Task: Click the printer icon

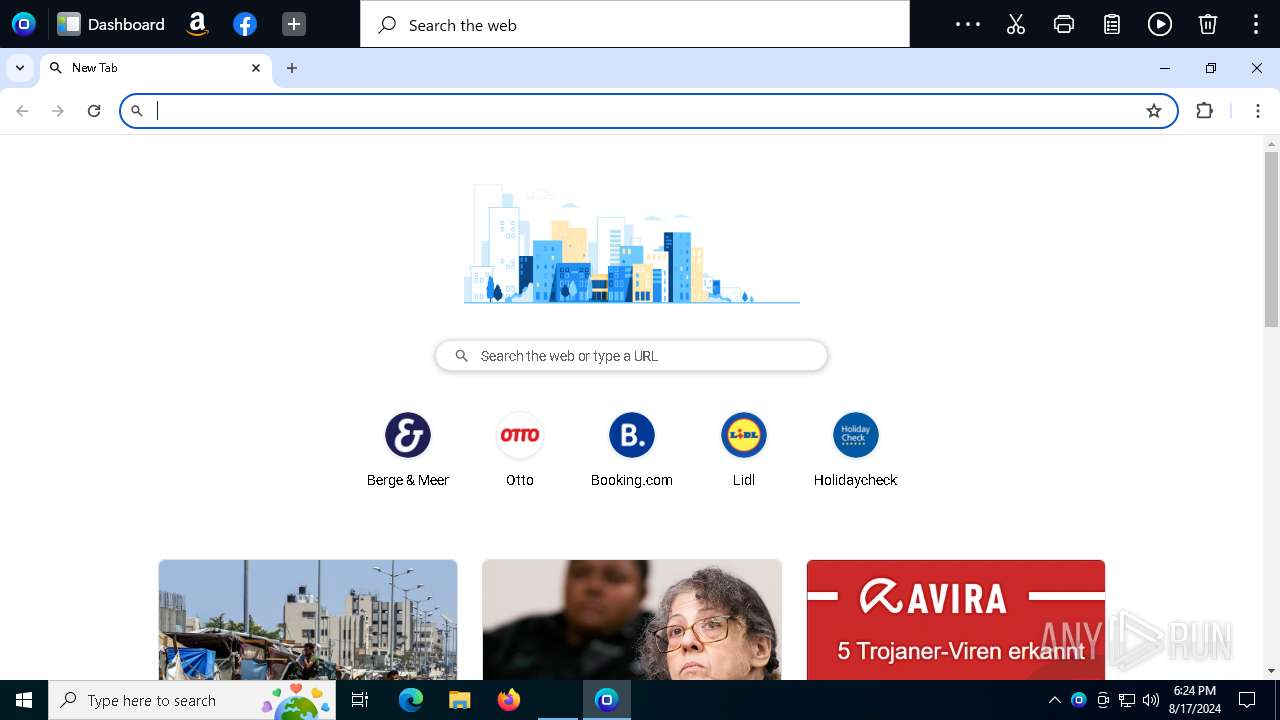Action: point(1064,24)
